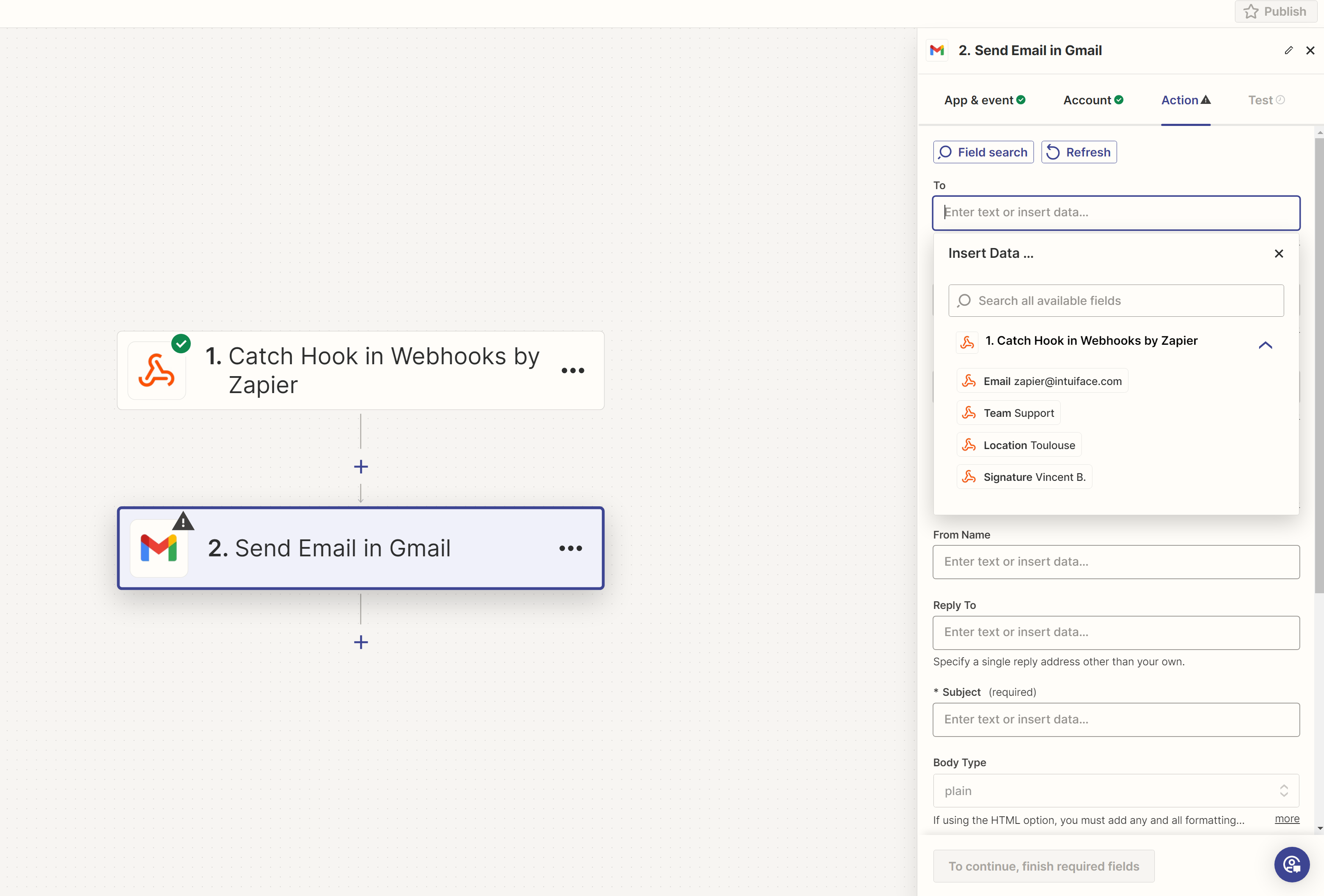1324x896 pixels.
Task: Click the pencil rename icon in panel header
Action: pyautogui.click(x=1289, y=50)
